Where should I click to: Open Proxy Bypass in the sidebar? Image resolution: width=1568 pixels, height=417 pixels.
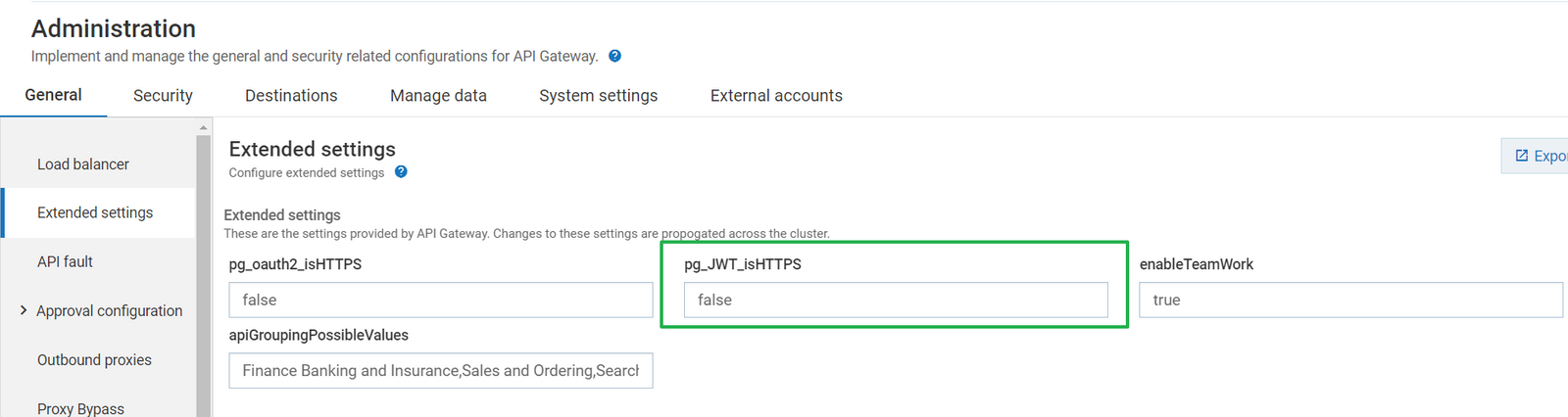[x=80, y=407]
